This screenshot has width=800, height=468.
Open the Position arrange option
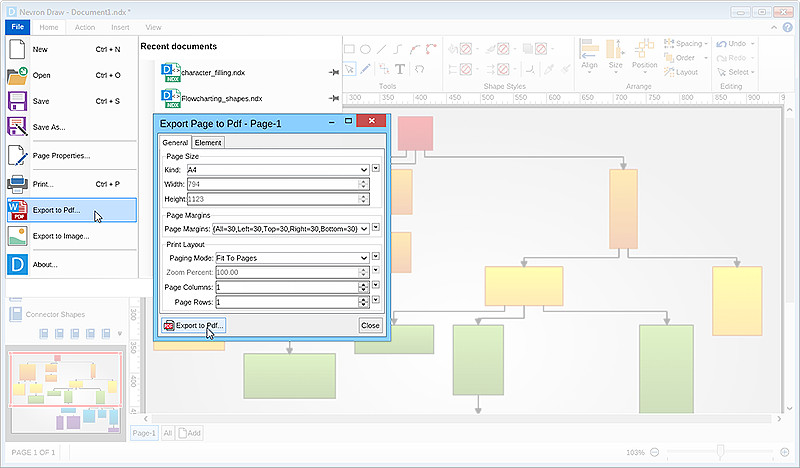pos(644,56)
